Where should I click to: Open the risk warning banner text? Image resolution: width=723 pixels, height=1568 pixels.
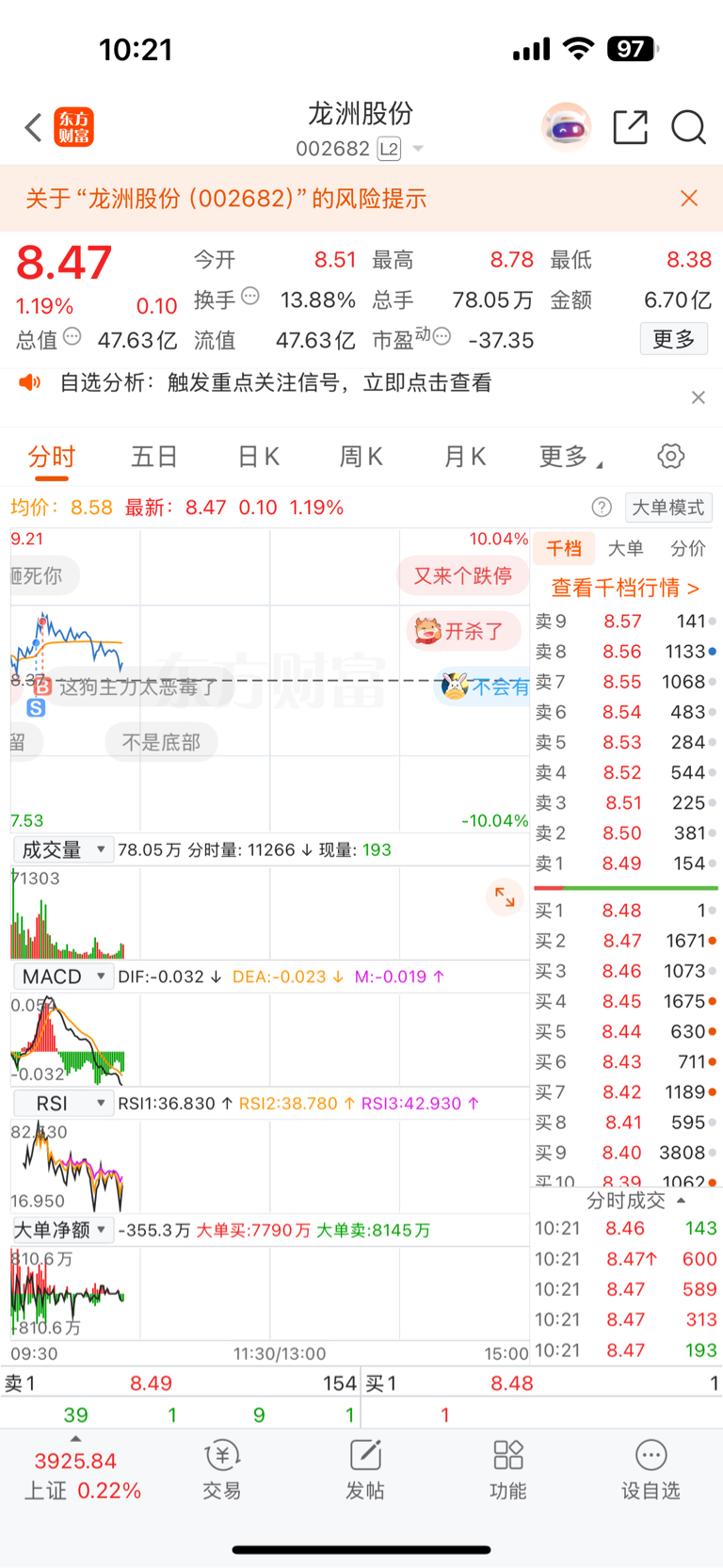point(226,198)
